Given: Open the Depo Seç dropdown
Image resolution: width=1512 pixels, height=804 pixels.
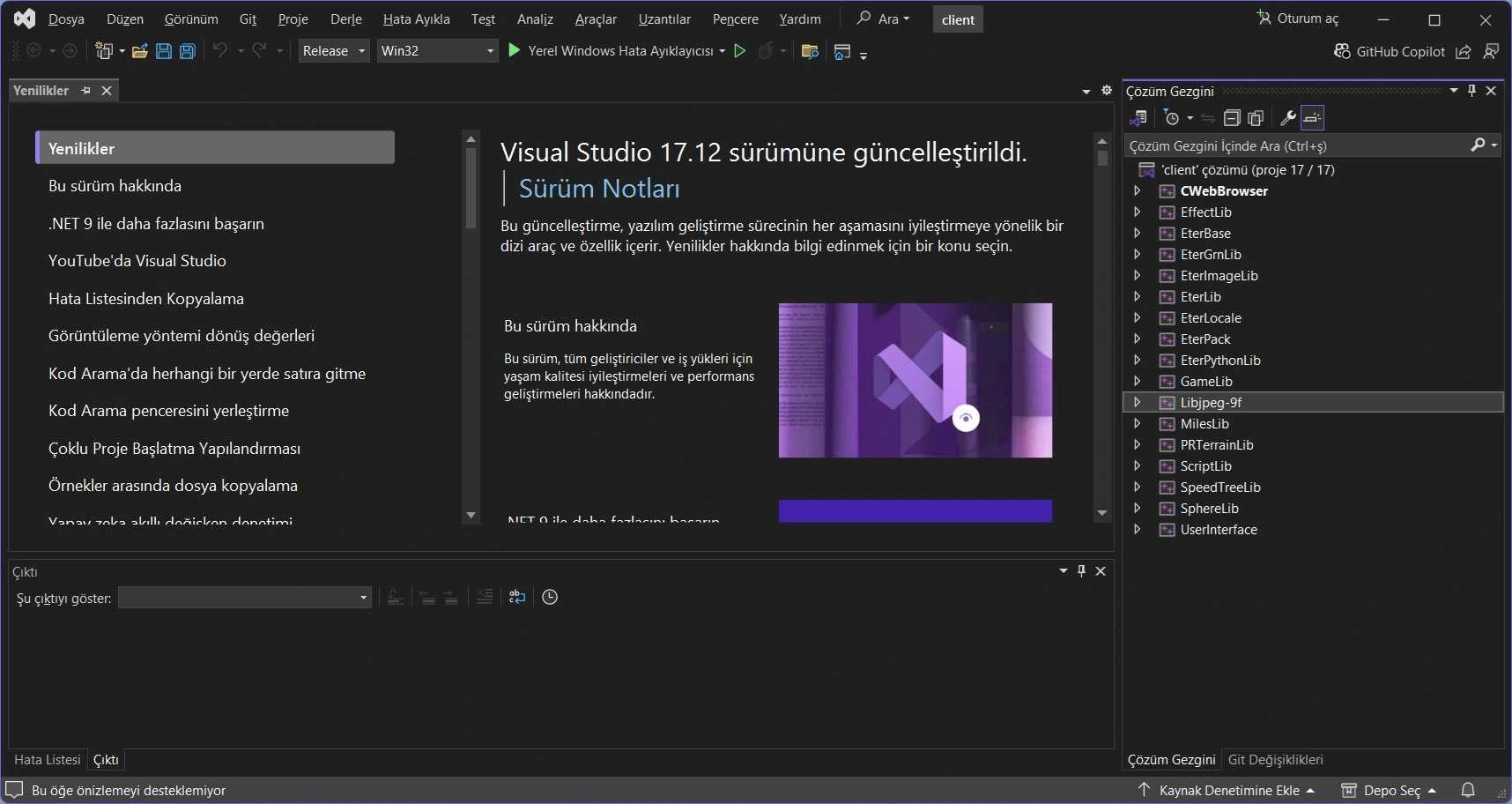Looking at the screenshot, I should point(1389,790).
